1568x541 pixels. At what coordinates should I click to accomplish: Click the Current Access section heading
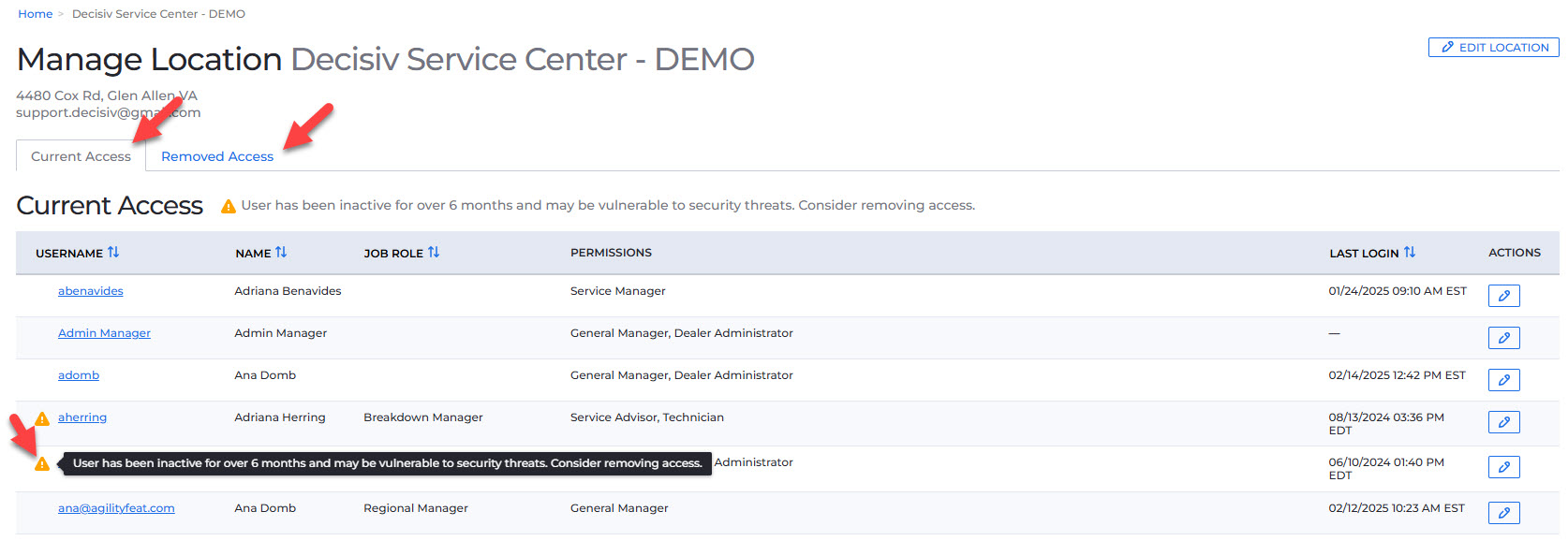[x=110, y=206]
